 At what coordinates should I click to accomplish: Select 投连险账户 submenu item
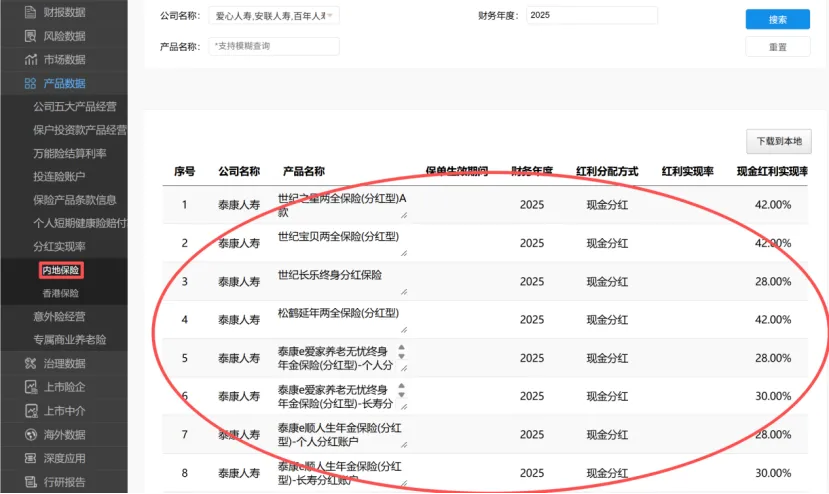[x=59, y=177]
